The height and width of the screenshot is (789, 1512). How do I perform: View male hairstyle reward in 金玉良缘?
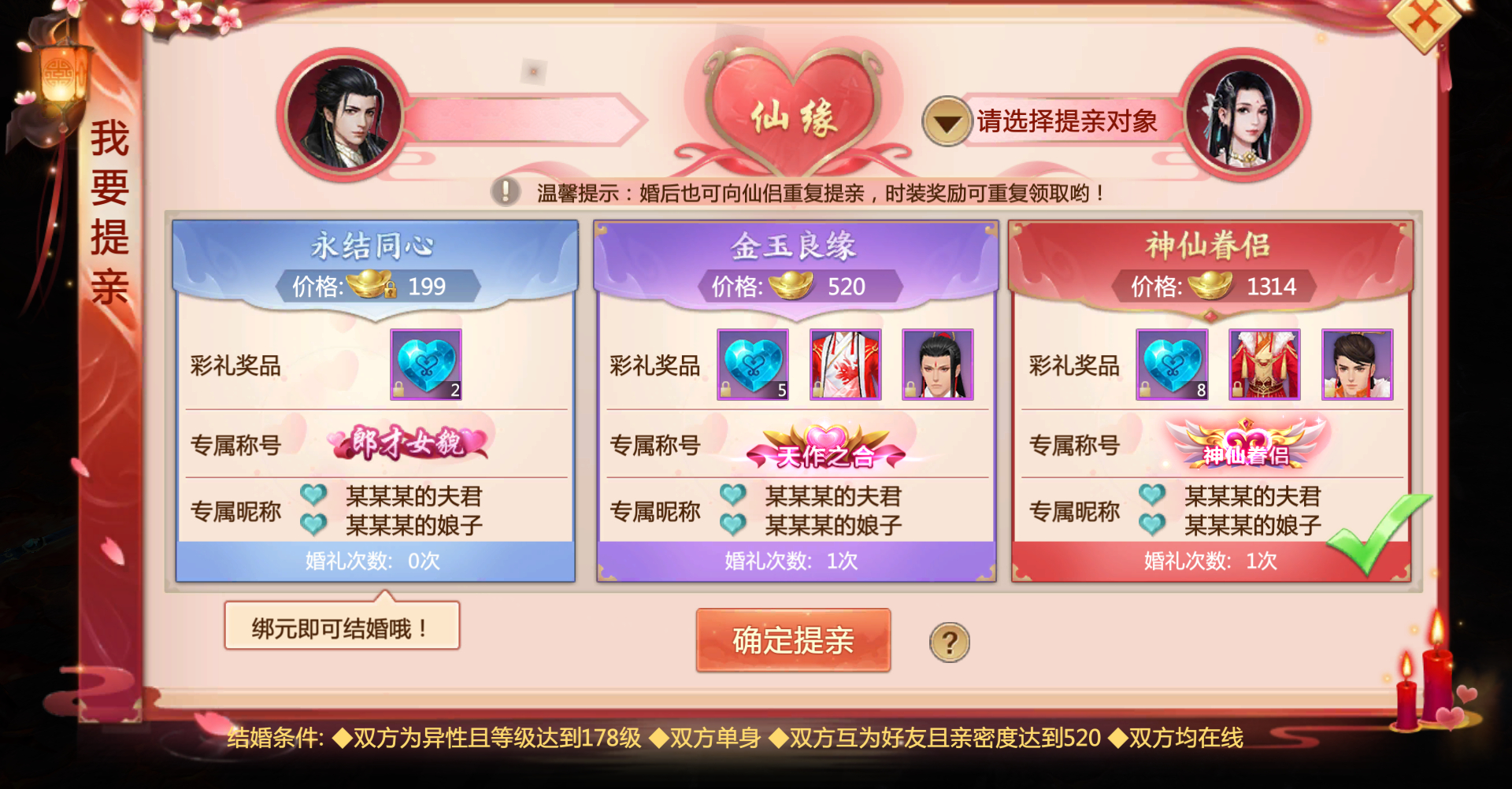(x=938, y=365)
